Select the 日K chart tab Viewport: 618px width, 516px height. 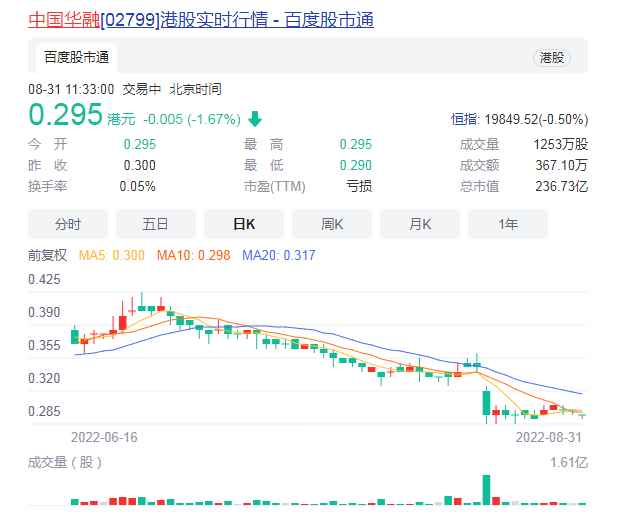243,224
